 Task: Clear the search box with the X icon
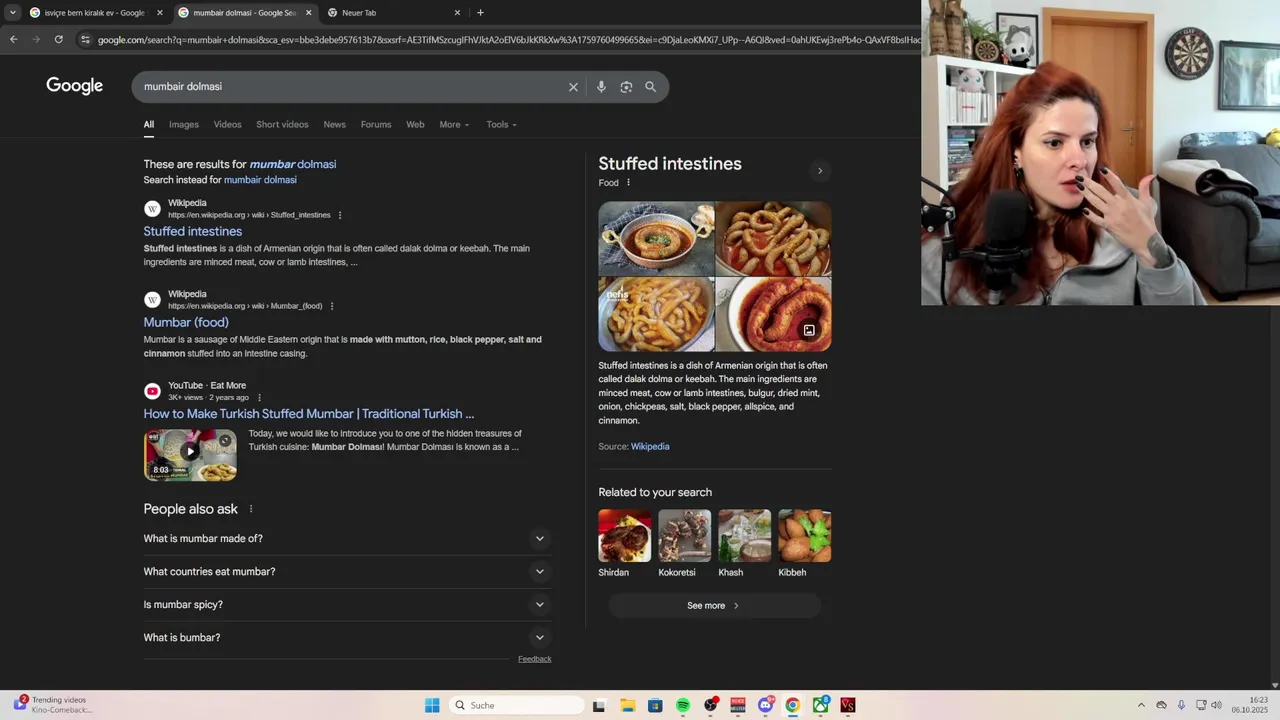click(573, 87)
